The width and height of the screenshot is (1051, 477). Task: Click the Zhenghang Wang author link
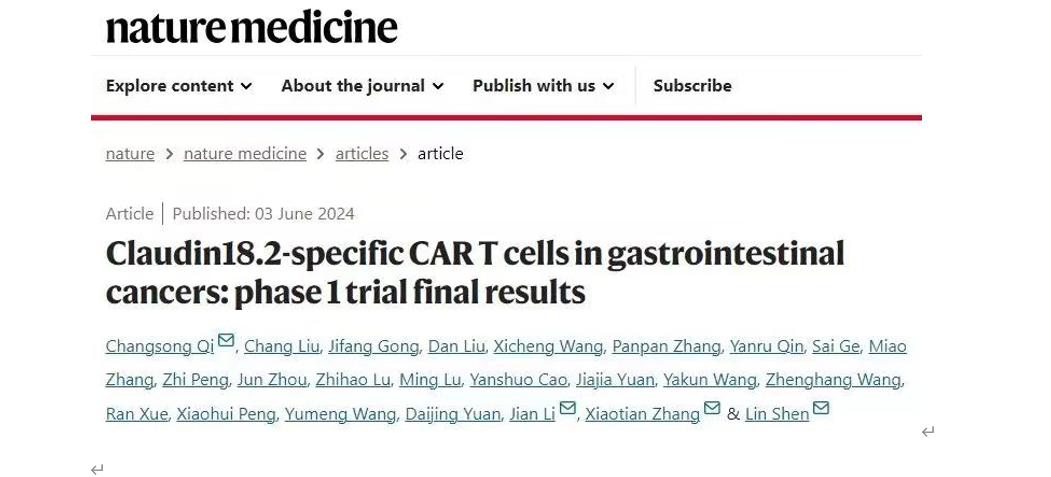[832, 380]
